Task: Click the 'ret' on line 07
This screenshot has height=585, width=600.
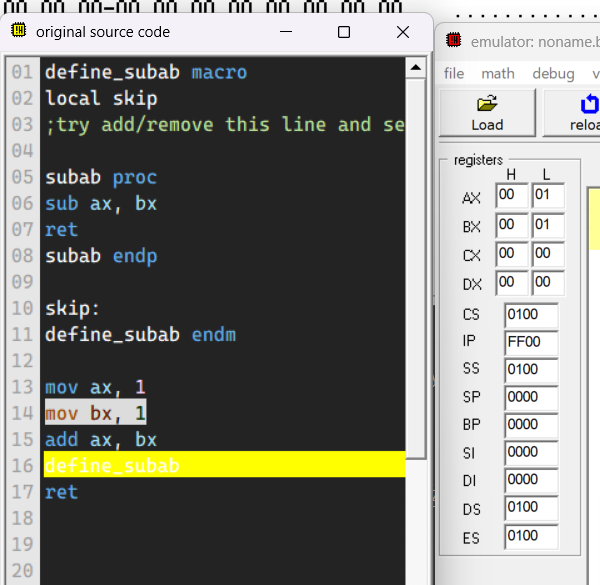Action: pyautogui.click(x=61, y=230)
